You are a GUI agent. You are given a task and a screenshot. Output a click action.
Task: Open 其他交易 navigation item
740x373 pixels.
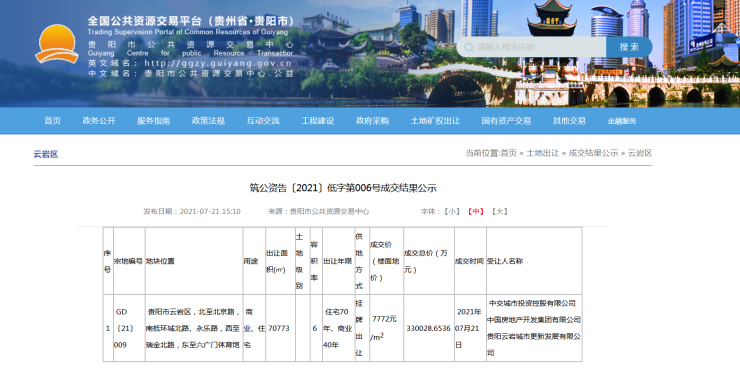569,121
